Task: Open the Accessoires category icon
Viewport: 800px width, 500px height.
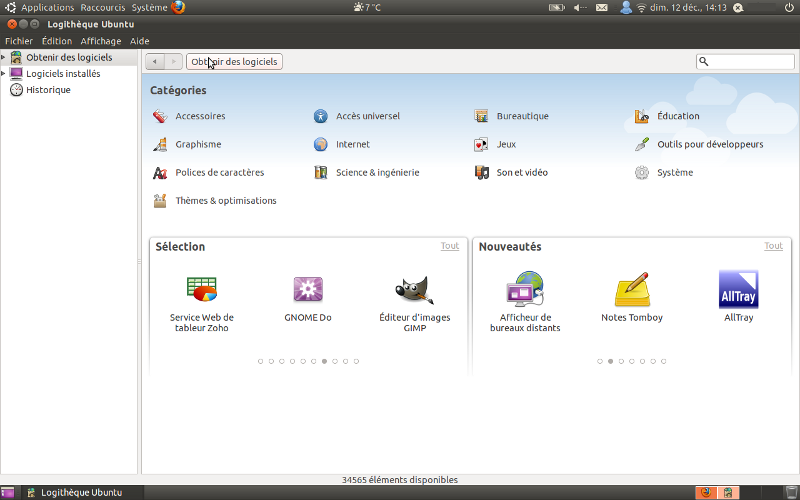Action: (160, 116)
